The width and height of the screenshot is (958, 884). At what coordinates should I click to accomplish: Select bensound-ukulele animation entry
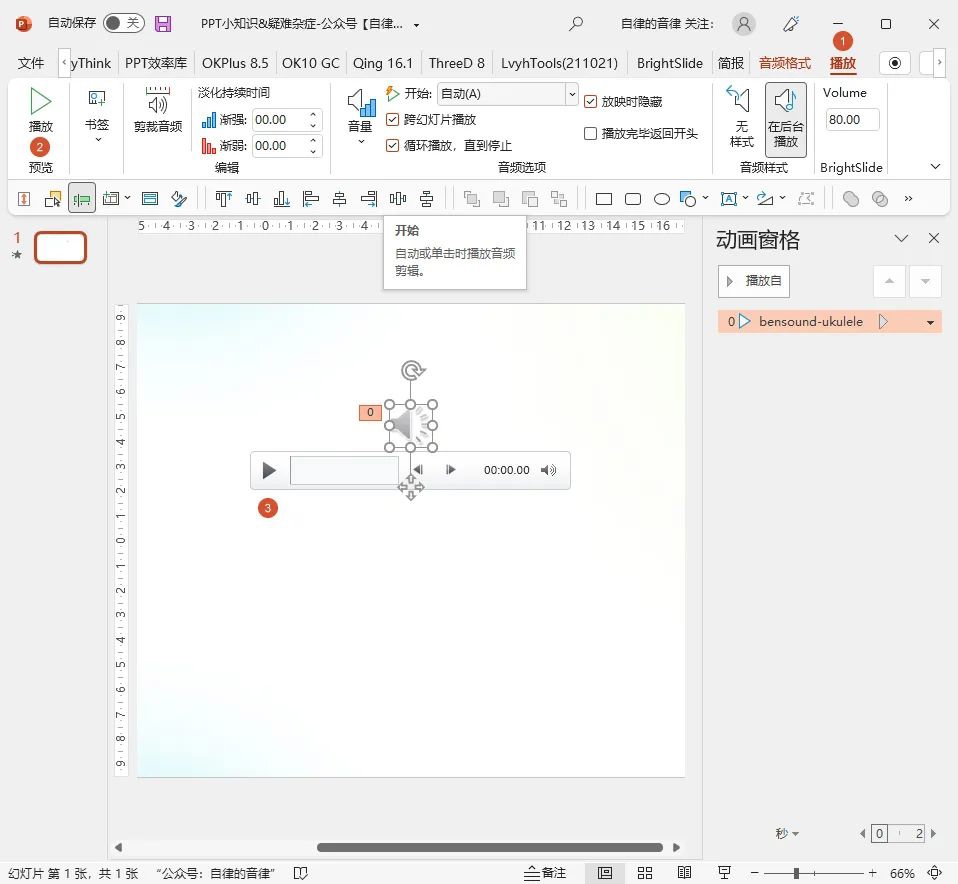[830, 322]
